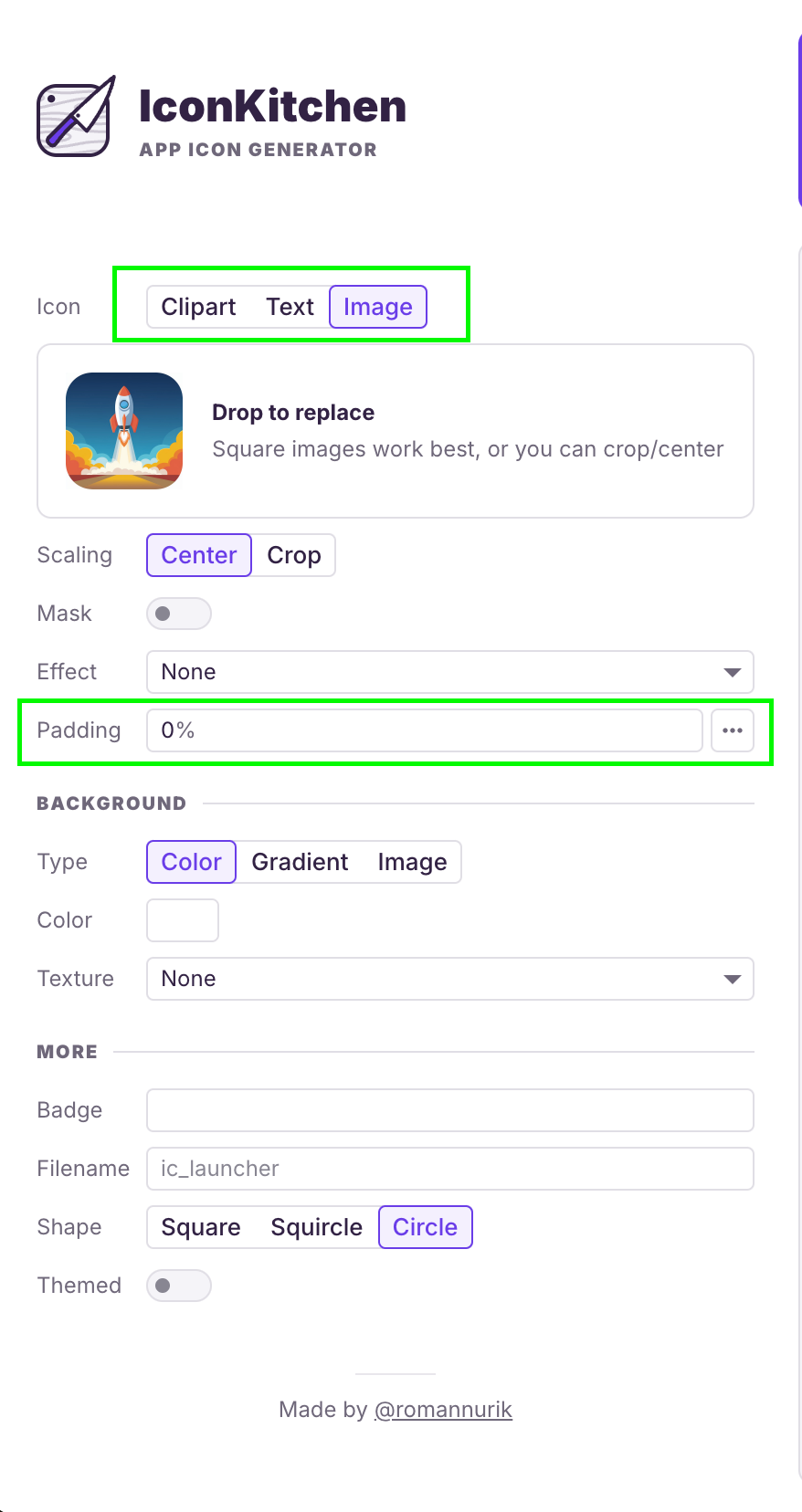This screenshot has width=802, height=1512.
Task: Select the Image icon type
Action: click(377, 307)
